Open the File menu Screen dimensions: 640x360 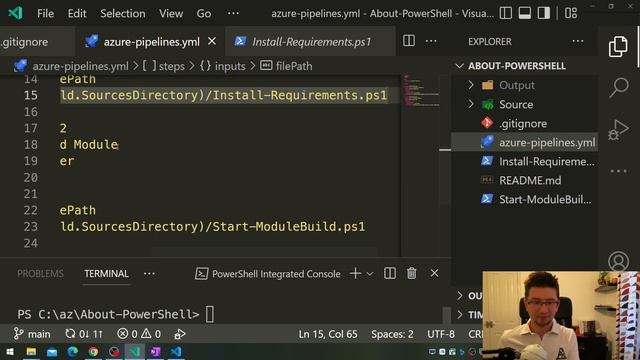(x=45, y=13)
